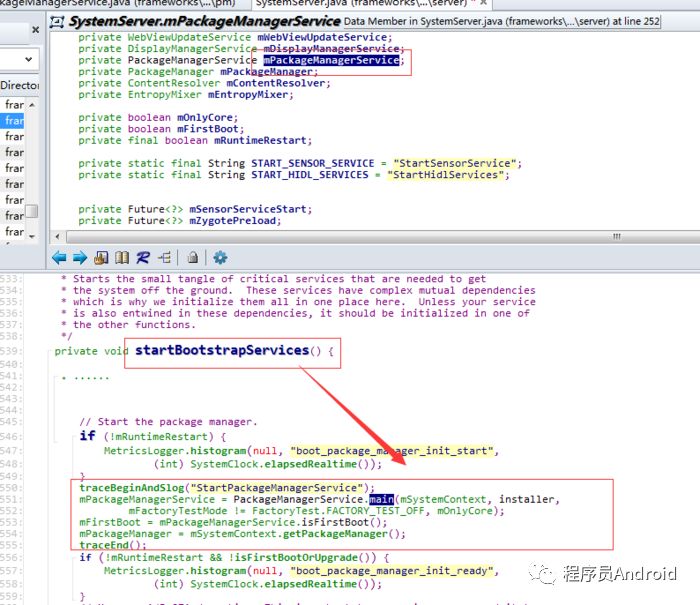
Task: Click the startBootstrapServices method name
Action: pyautogui.click(x=222, y=350)
